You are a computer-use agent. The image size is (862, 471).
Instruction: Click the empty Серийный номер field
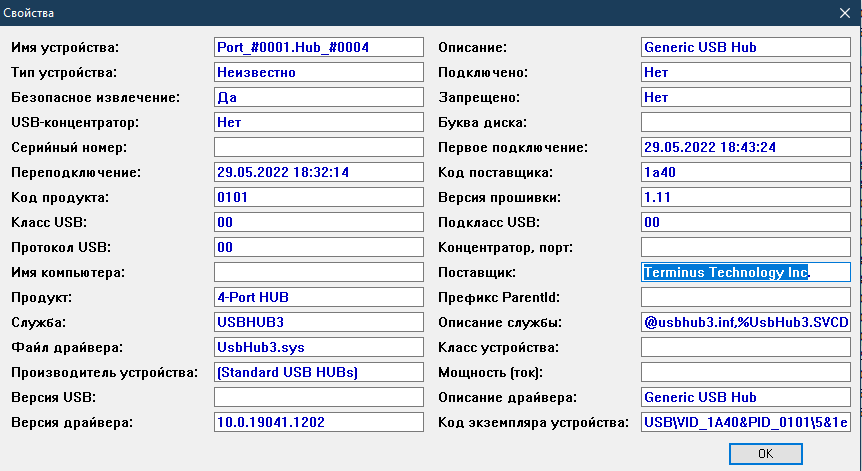tap(319, 147)
